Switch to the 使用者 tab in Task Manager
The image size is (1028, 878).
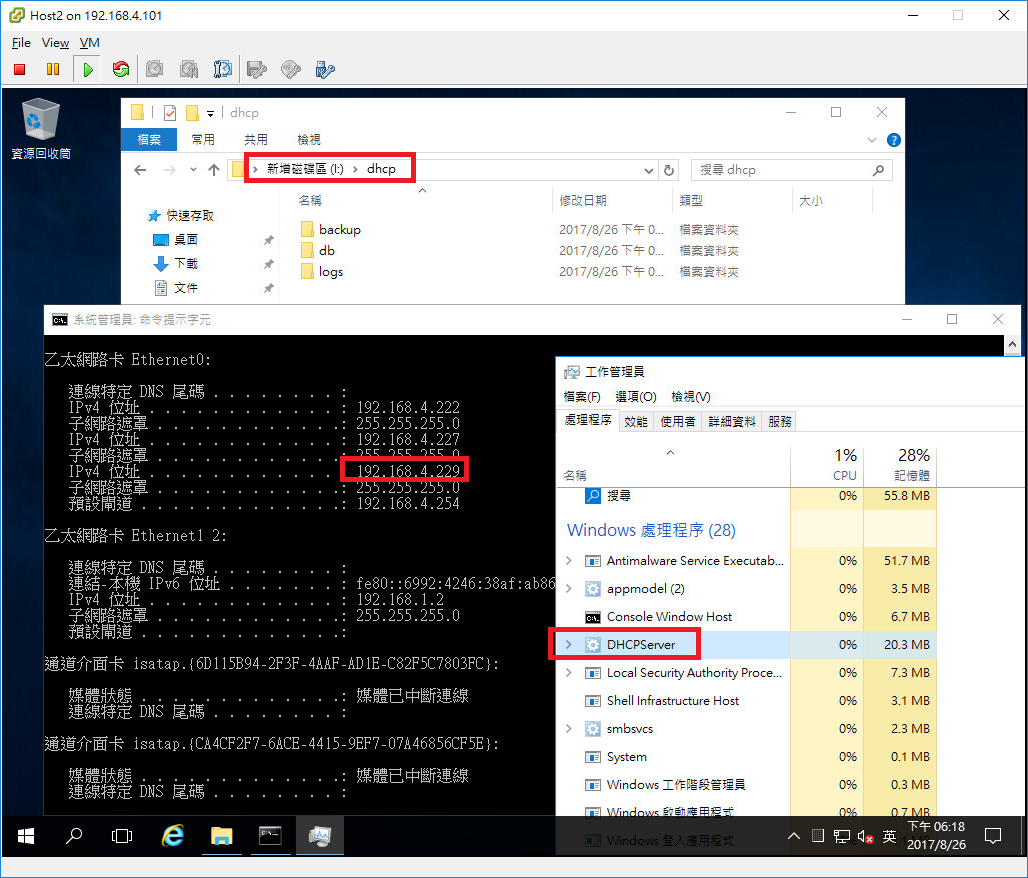click(x=678, y=422)
